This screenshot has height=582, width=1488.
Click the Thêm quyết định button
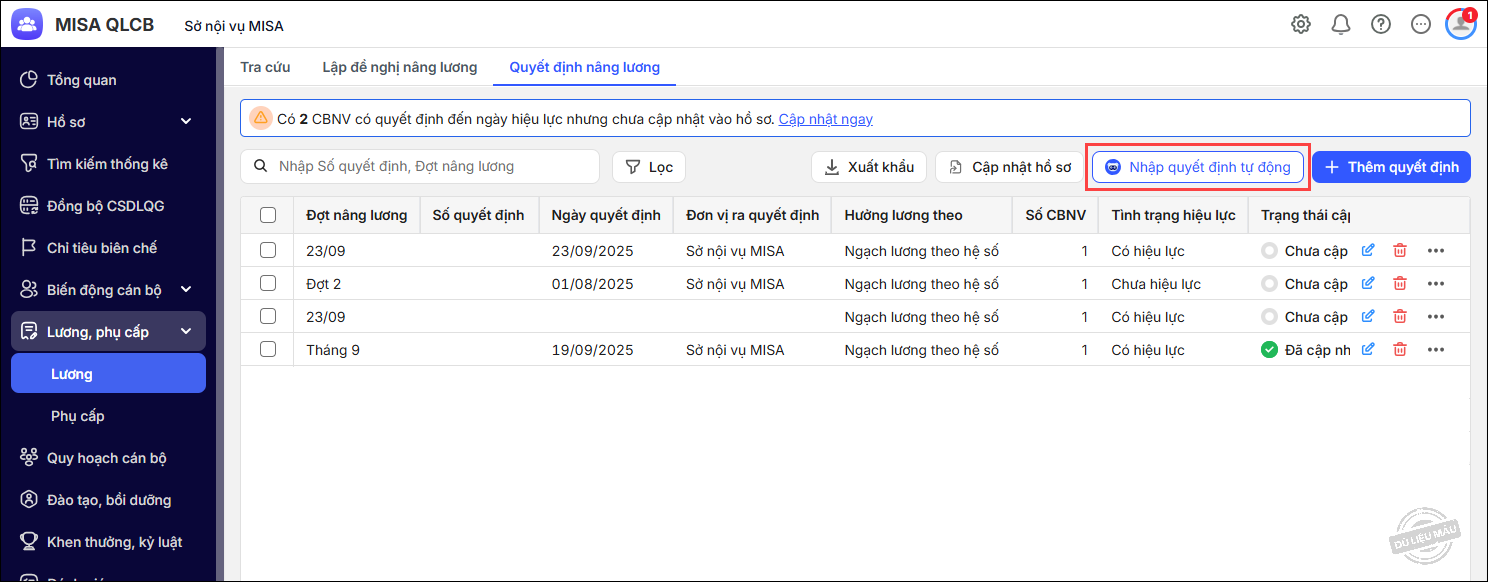click(1391, 167)
